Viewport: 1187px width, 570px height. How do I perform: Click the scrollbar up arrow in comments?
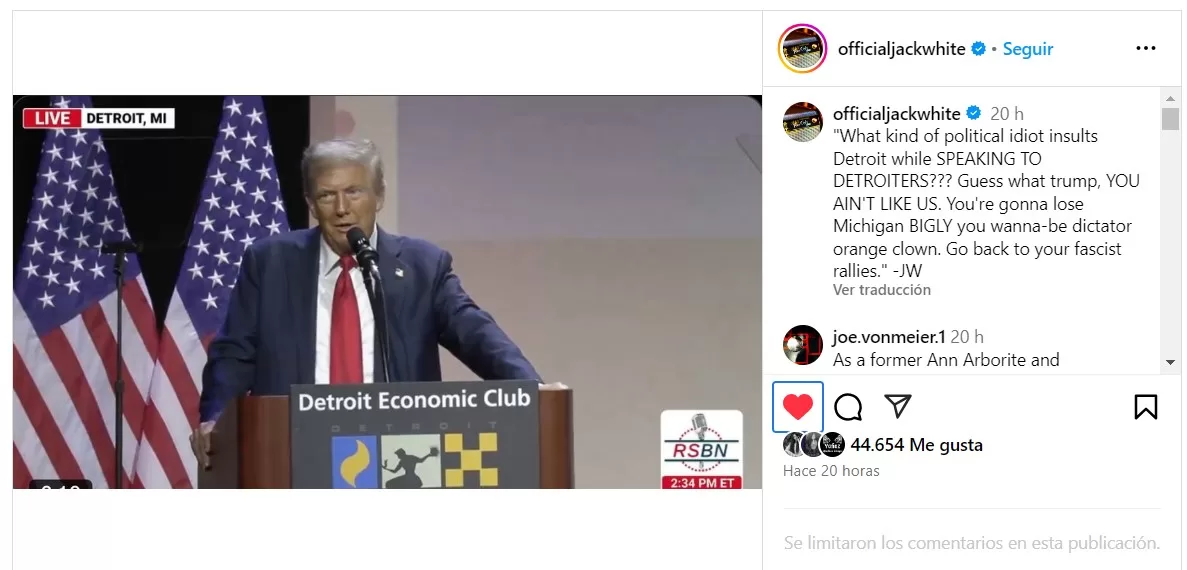point(1170,98)
